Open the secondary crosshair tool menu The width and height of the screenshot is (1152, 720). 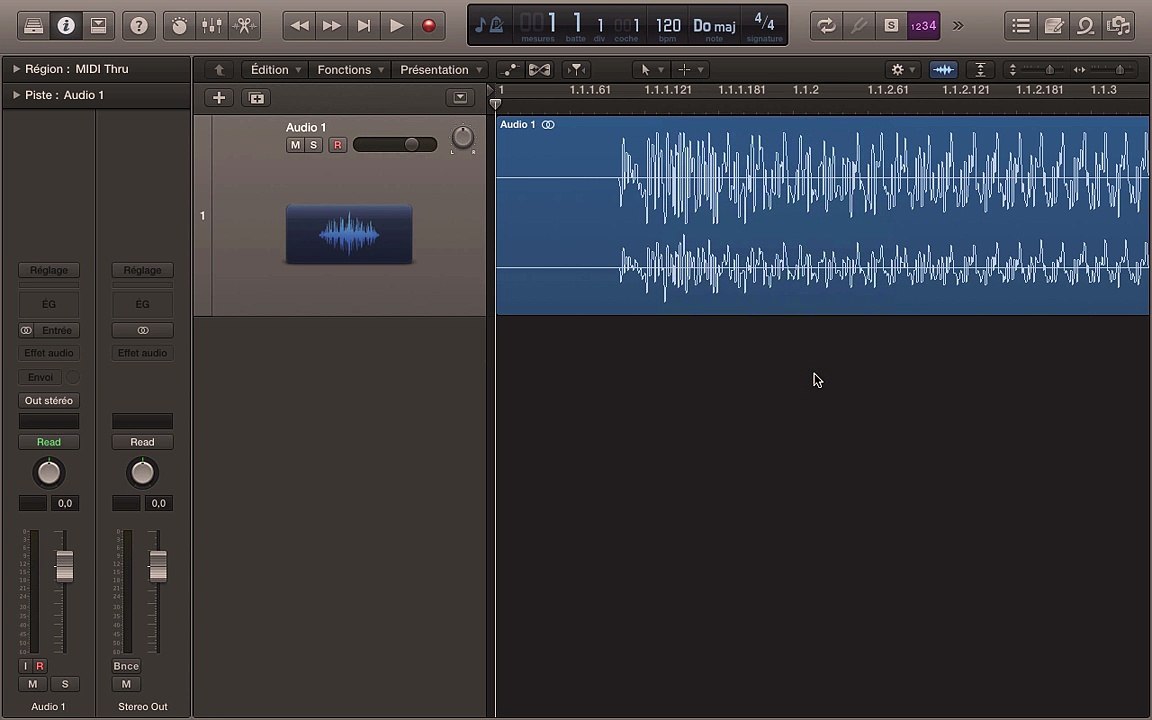tap(690, 70)
